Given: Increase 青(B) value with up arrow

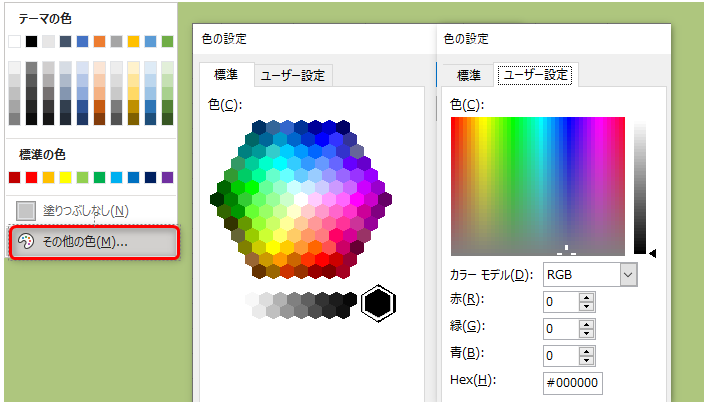Looking at the screenshot, I should [587, 349].
